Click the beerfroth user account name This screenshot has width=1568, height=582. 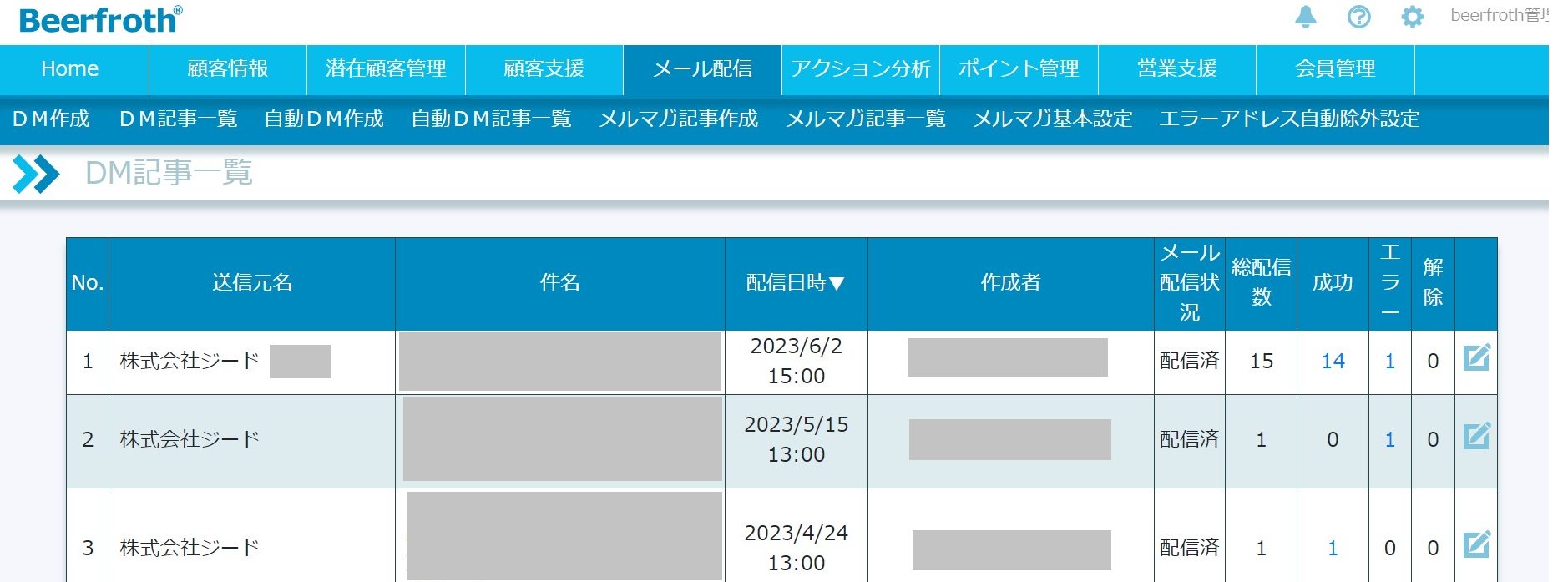point(1499,16)
